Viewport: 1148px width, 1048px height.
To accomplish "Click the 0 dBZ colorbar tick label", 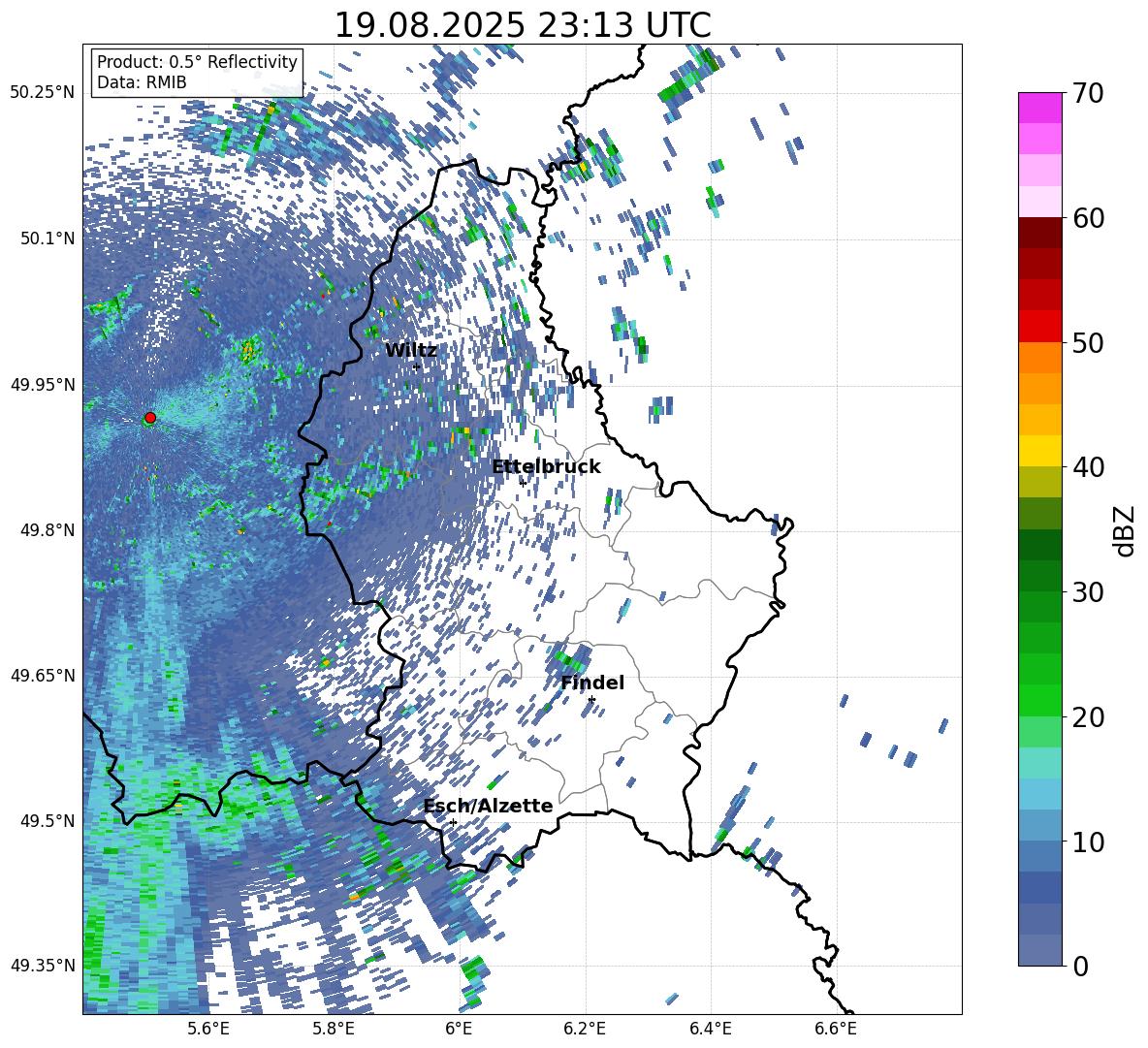I will click(x=1080, y=966).
